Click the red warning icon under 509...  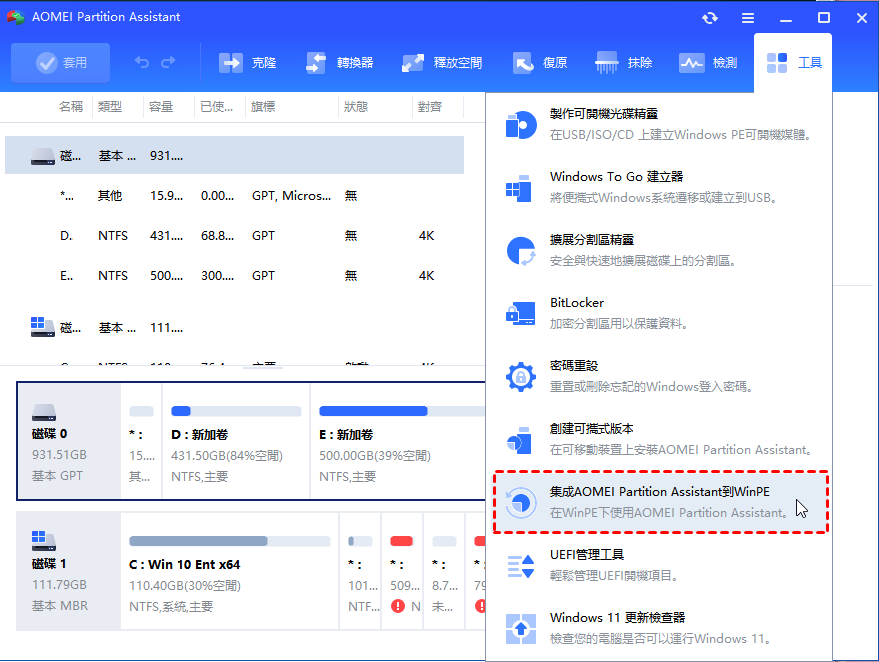tap(398, 606)
